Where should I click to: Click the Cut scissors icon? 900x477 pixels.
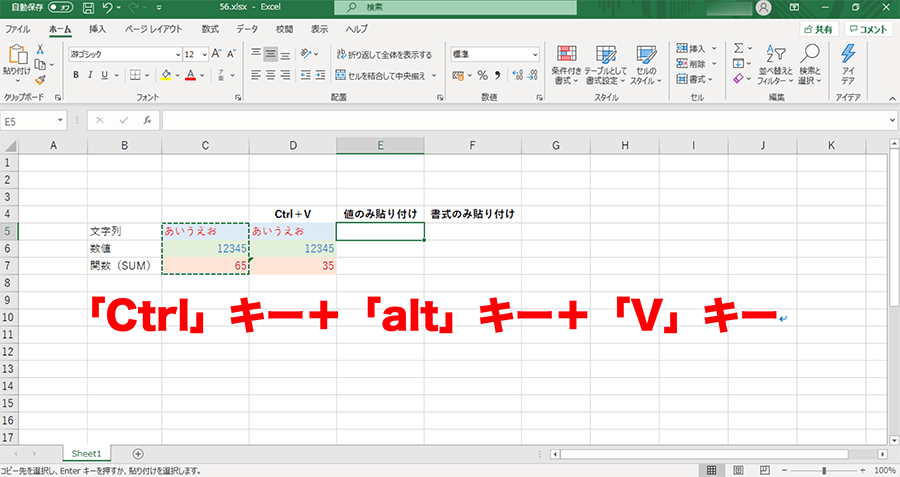coord(40,49)
